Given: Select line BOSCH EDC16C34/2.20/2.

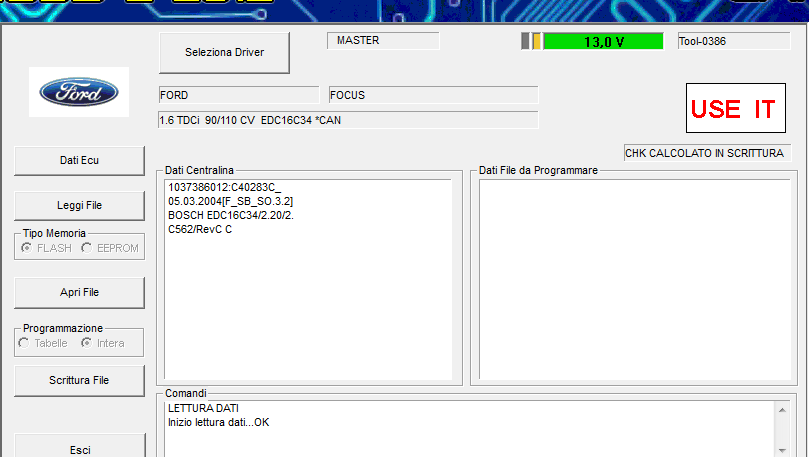Looking at the screenshot, I should pos(231,215).
